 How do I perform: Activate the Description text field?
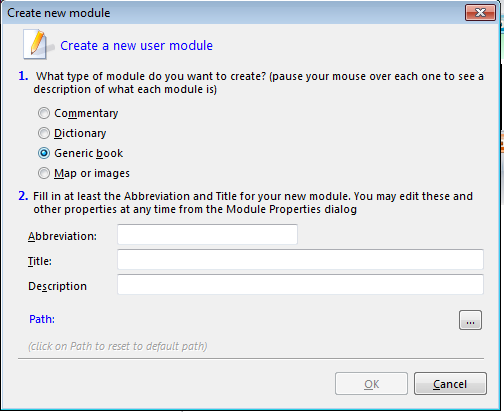tap(300, 284)
